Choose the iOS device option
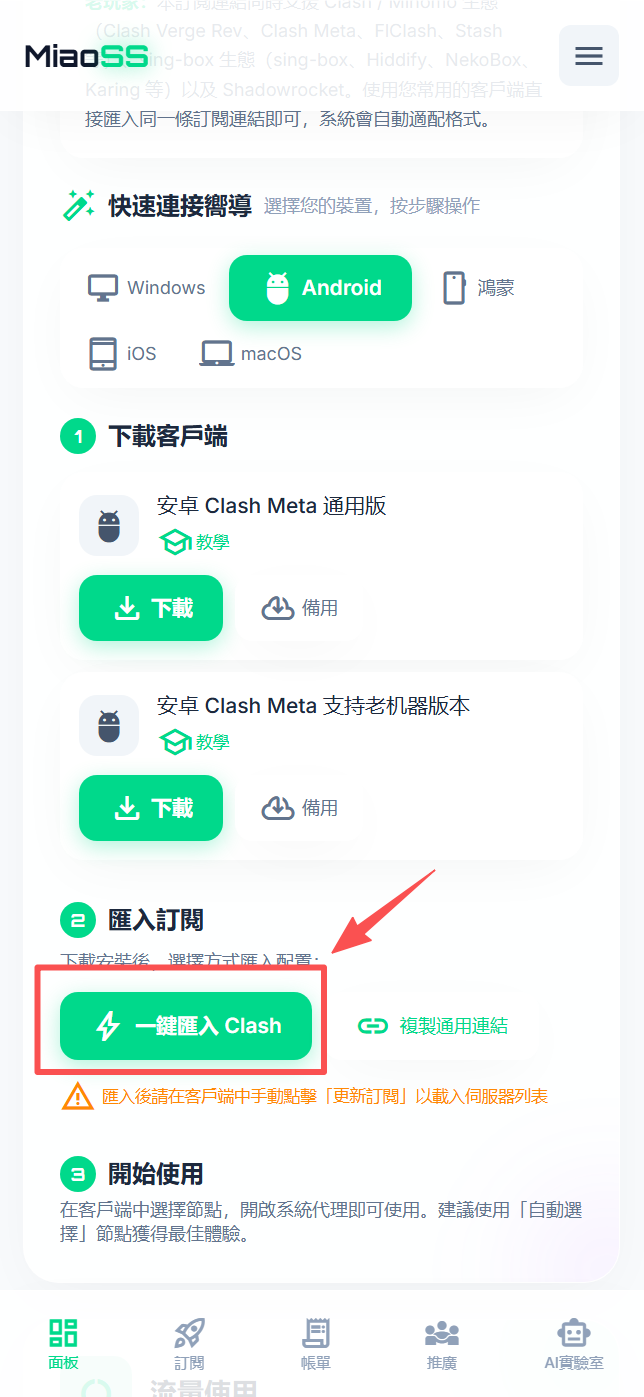The width and height of the screenshot is (644, 1397). 122,354
